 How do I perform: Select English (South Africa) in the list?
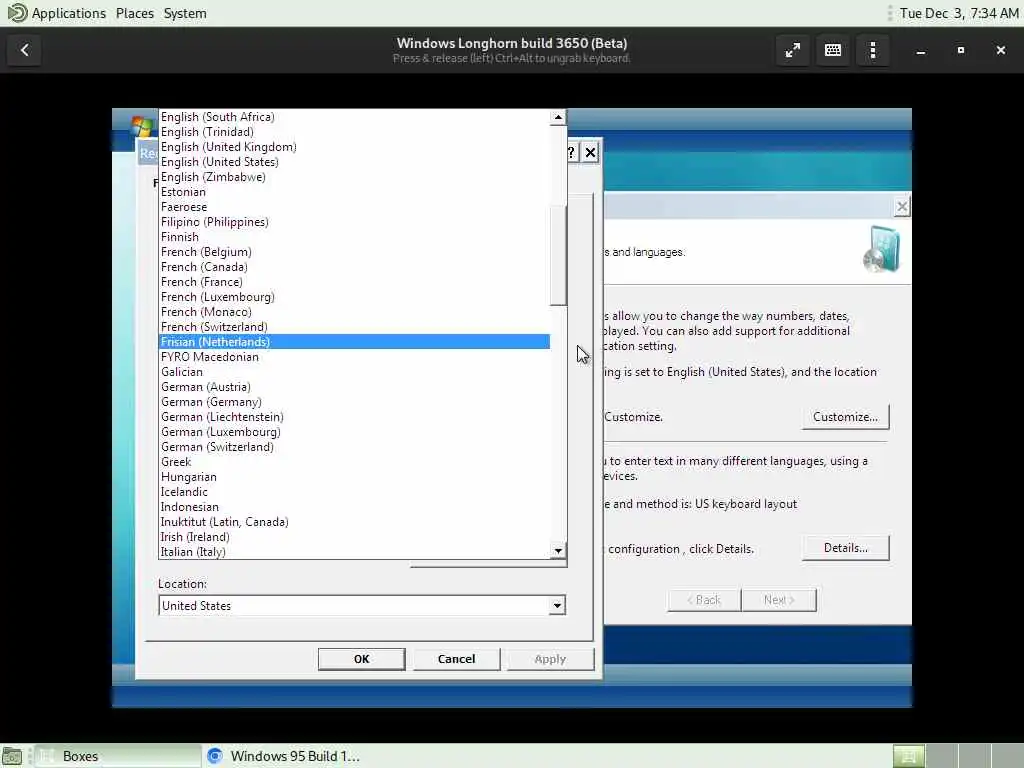[x=355, y=117]
